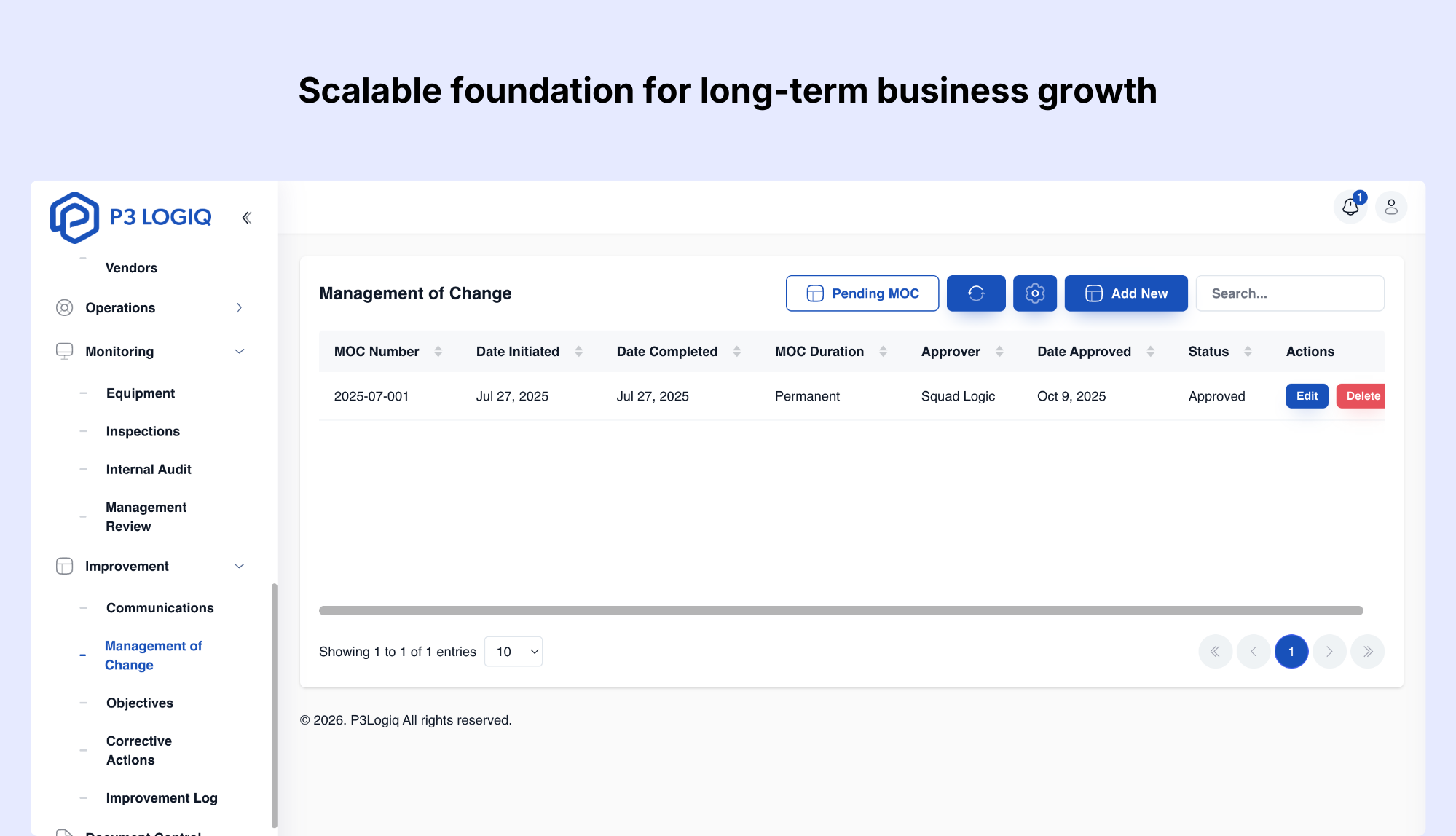1456x836 pixels.
Task: Click the Add New button
Action: (1126, 293)
